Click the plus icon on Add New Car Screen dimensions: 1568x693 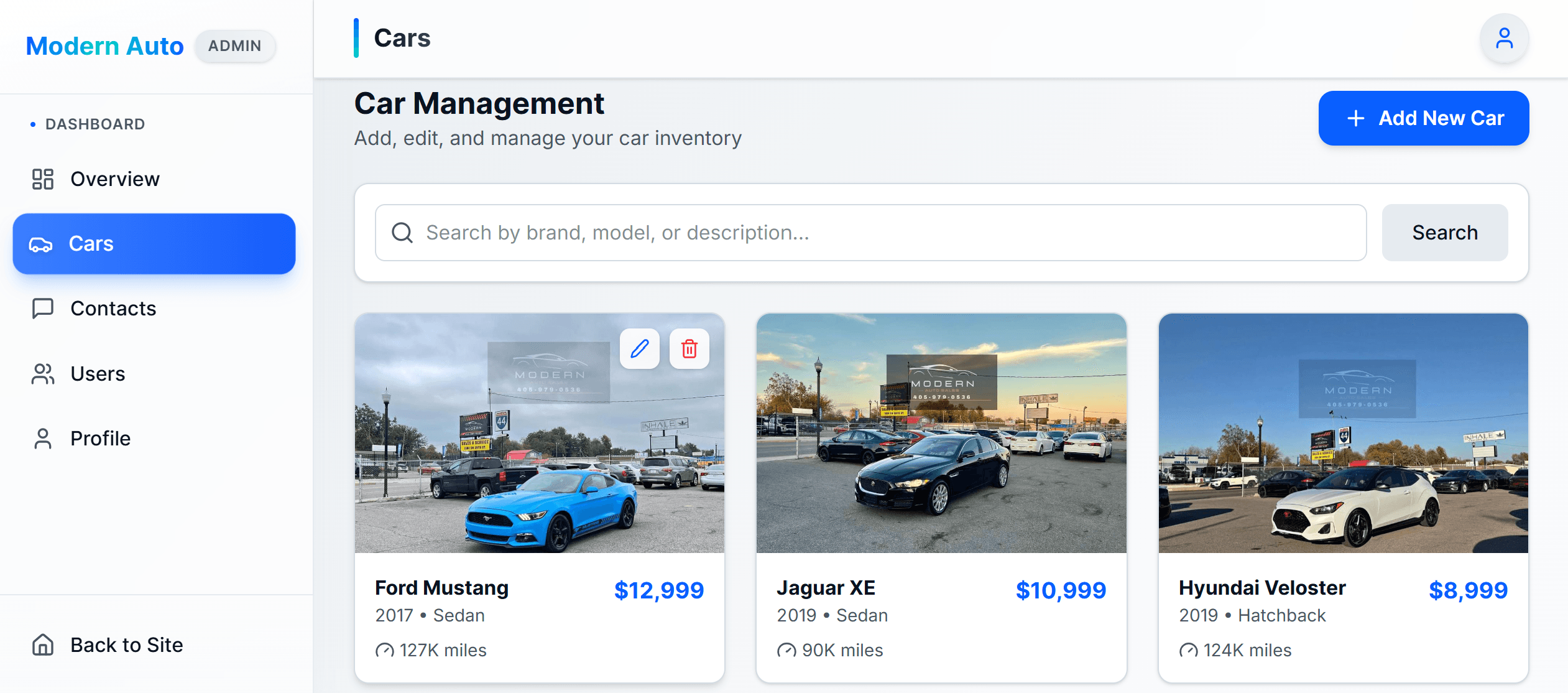point(1356,118)
